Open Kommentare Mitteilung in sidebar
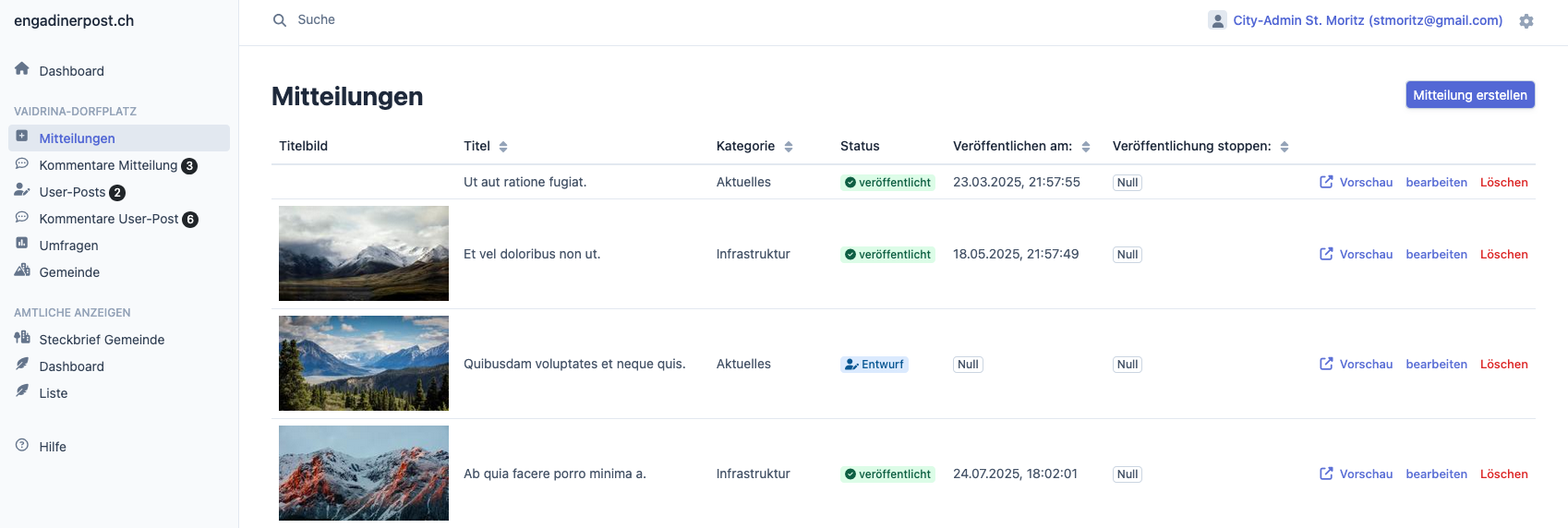This screenshot has height=528, width=1568. tap(108, 165)
